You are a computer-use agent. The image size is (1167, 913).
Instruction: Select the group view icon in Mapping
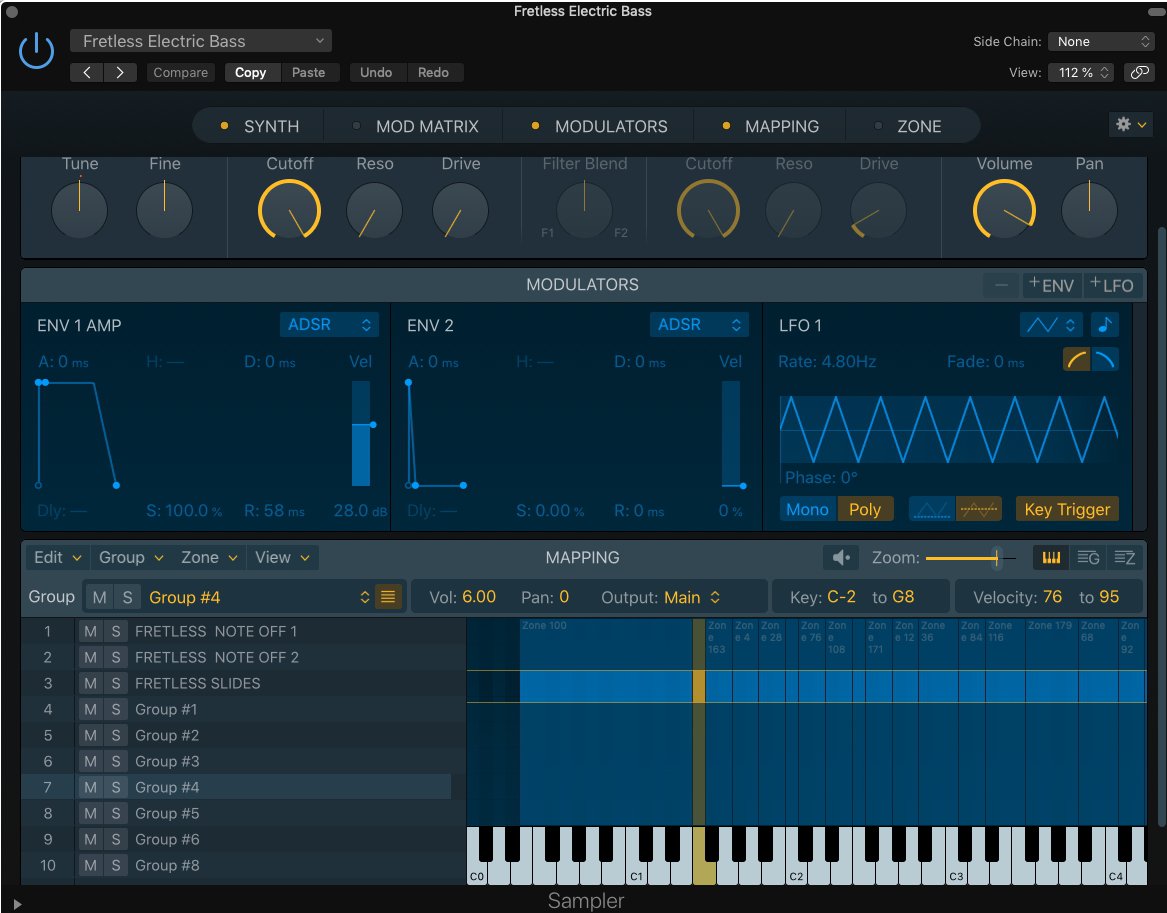pyautogui.click(x=1087, y=558)
